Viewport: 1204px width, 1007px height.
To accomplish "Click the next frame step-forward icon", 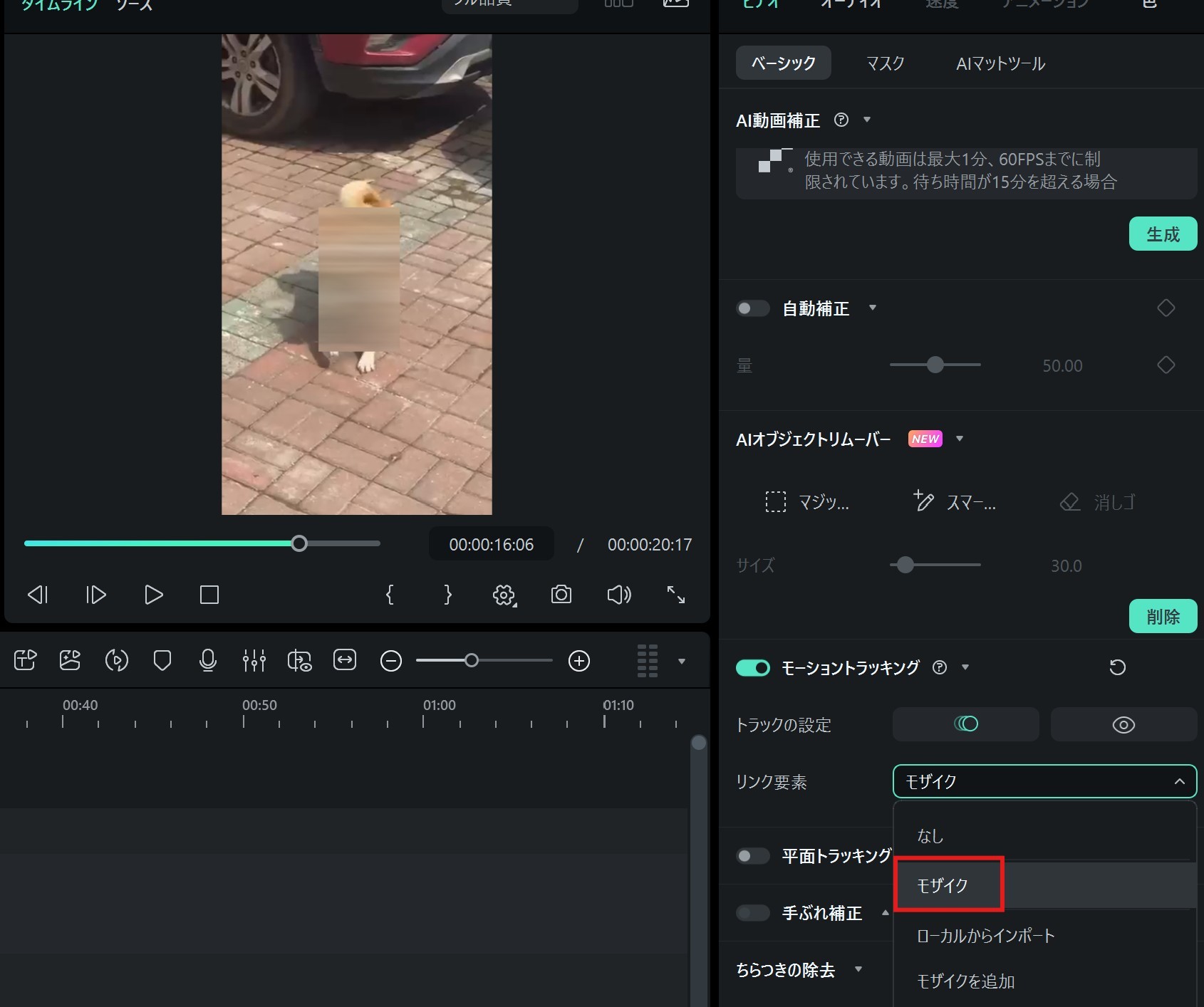I will (96, 595).
